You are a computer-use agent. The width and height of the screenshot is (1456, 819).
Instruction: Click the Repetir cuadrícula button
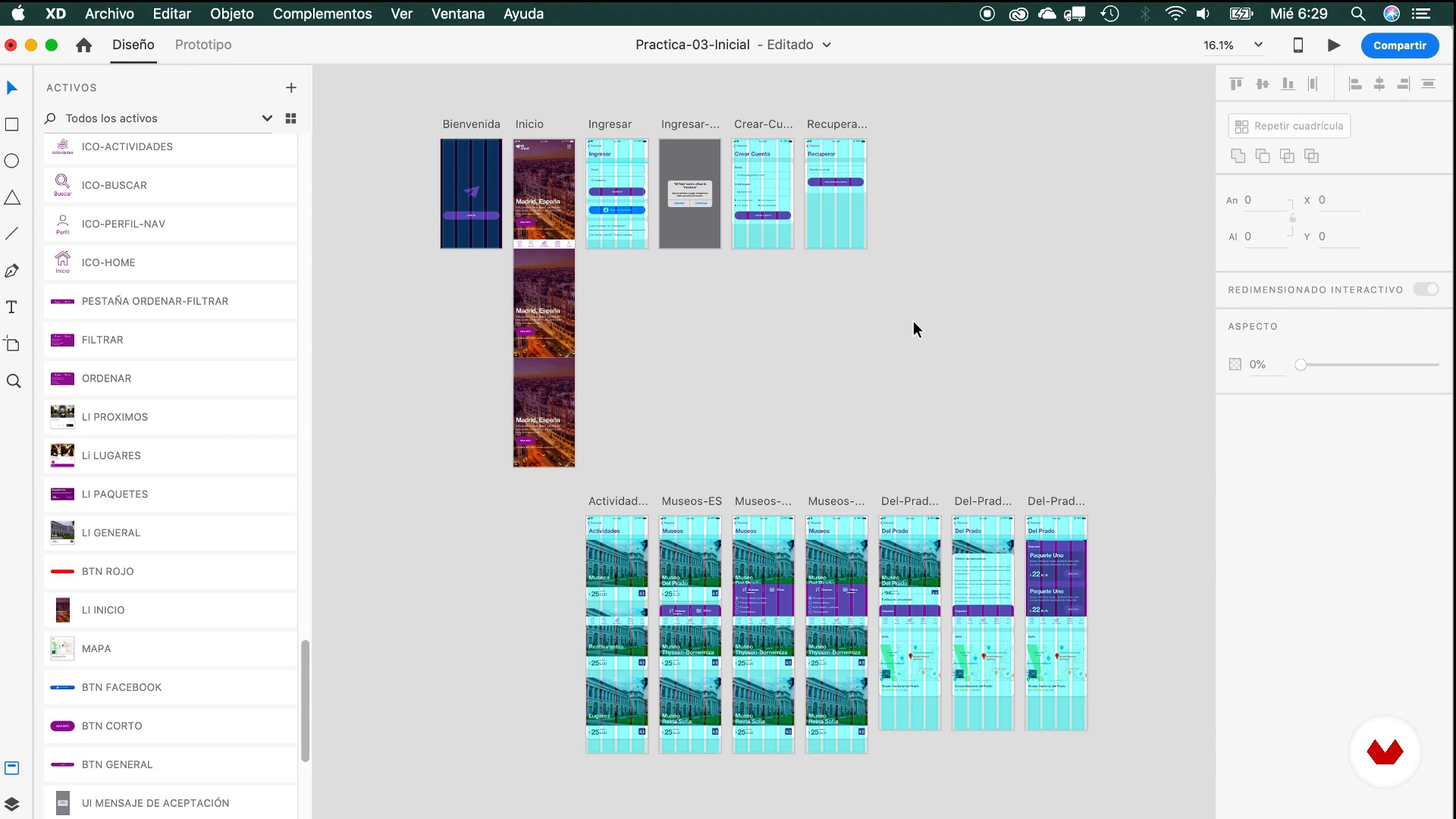[x=1289, y=126]
